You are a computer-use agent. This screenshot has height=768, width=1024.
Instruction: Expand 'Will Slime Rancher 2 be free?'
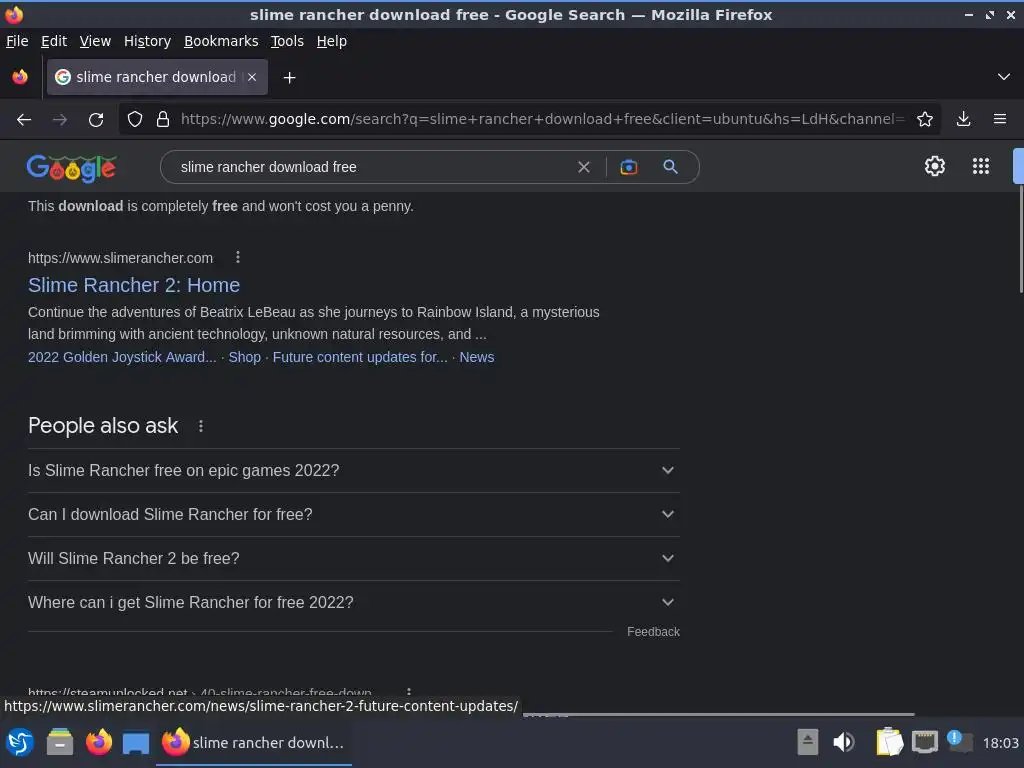coord(353,558)
